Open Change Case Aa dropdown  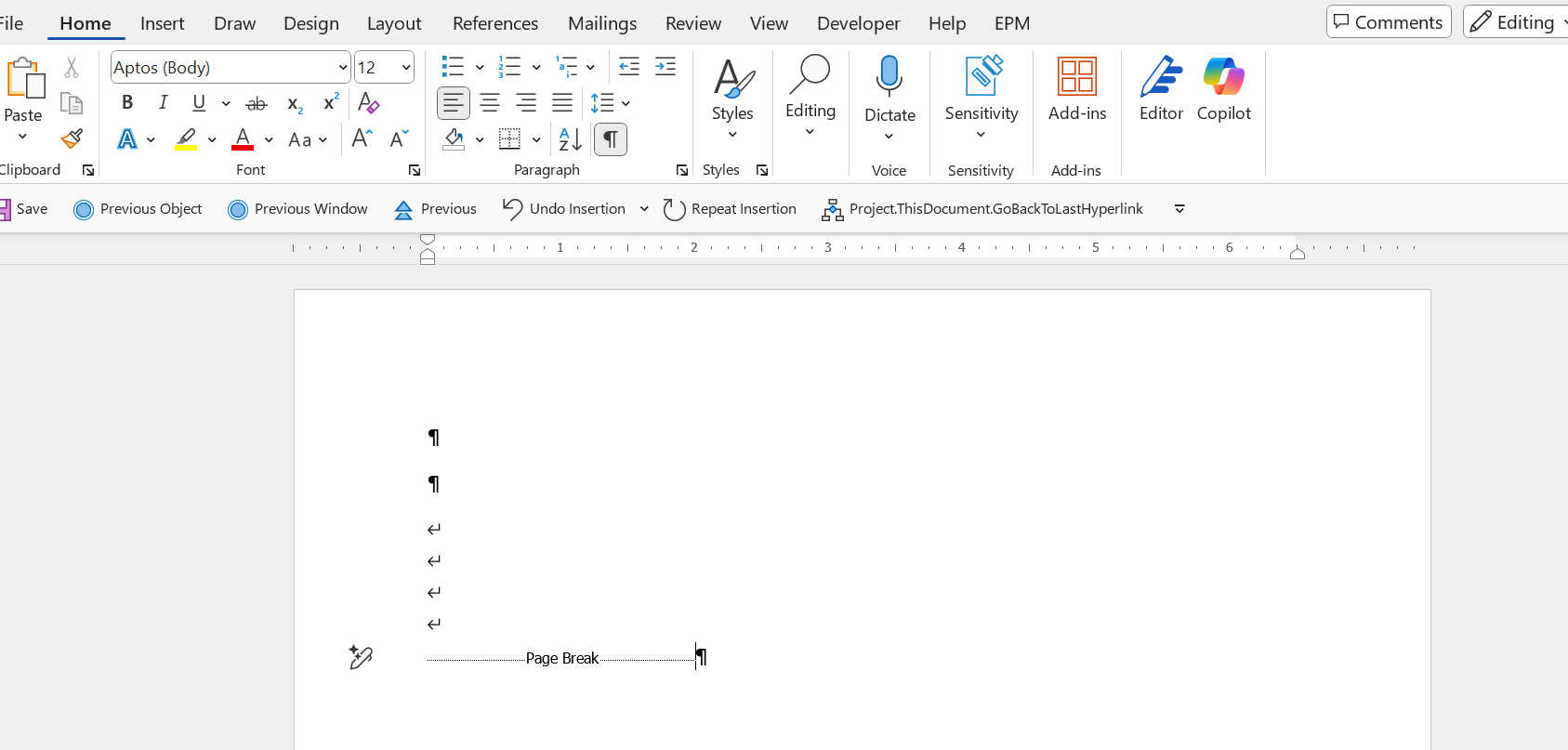[308, 139]
